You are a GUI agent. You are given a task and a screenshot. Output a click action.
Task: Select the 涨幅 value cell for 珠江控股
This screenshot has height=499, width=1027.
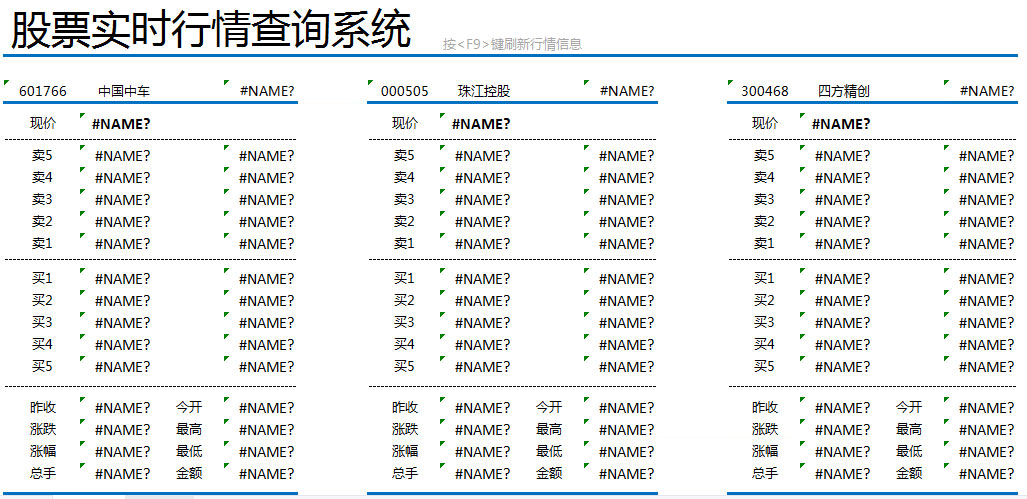(x=482, y=452)
